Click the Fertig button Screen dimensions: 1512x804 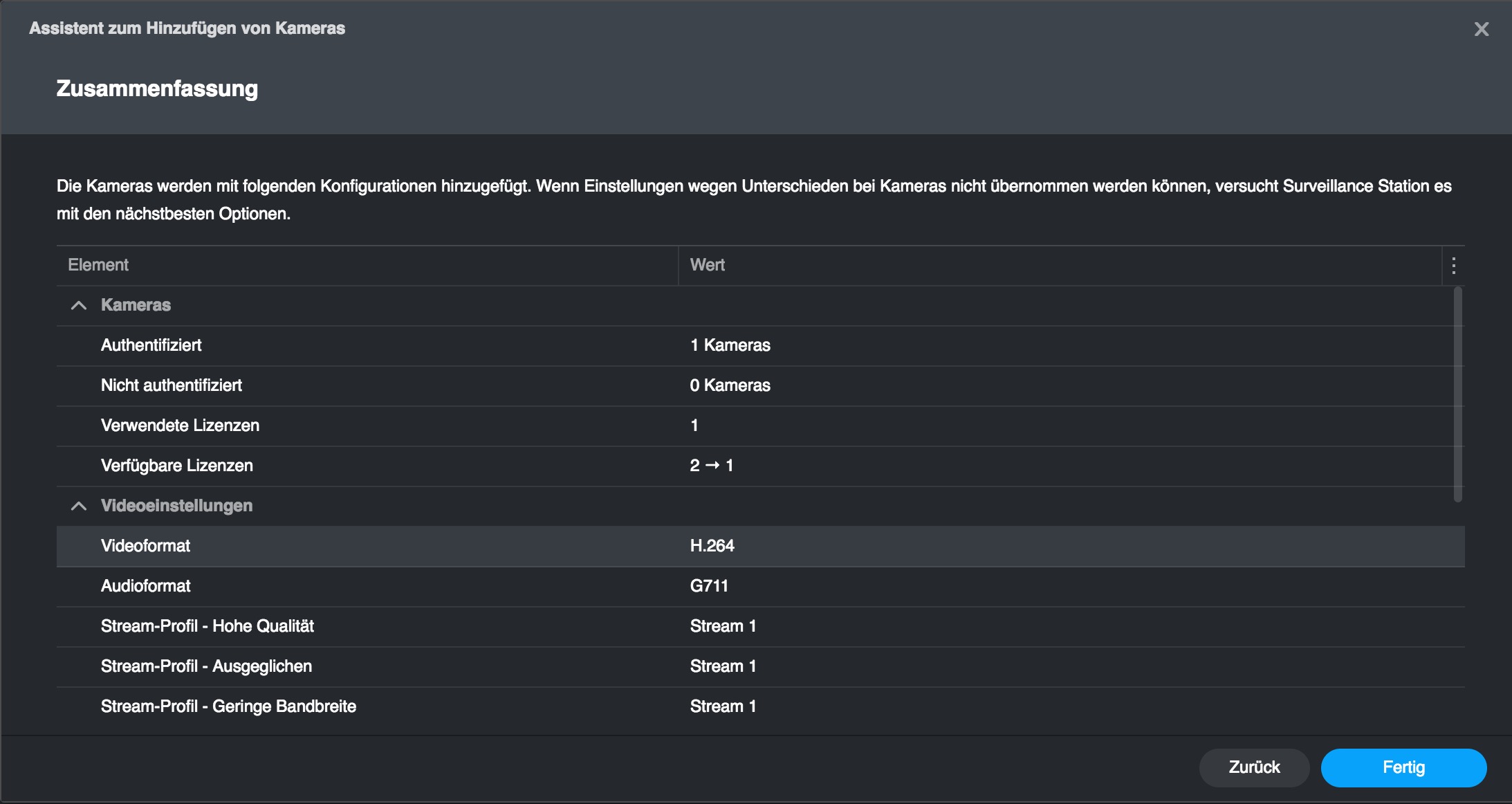(x=1403, y=767)
